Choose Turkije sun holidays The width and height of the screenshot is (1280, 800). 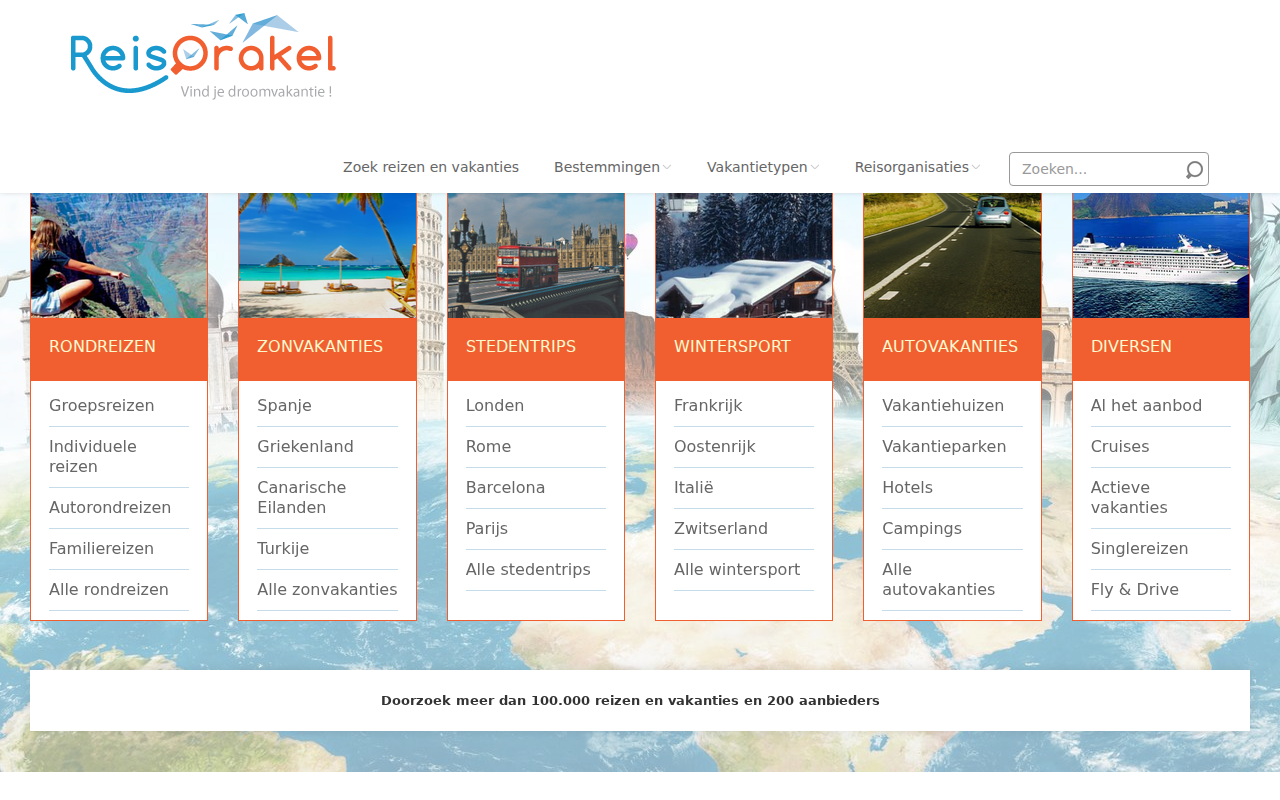point(283,549)
